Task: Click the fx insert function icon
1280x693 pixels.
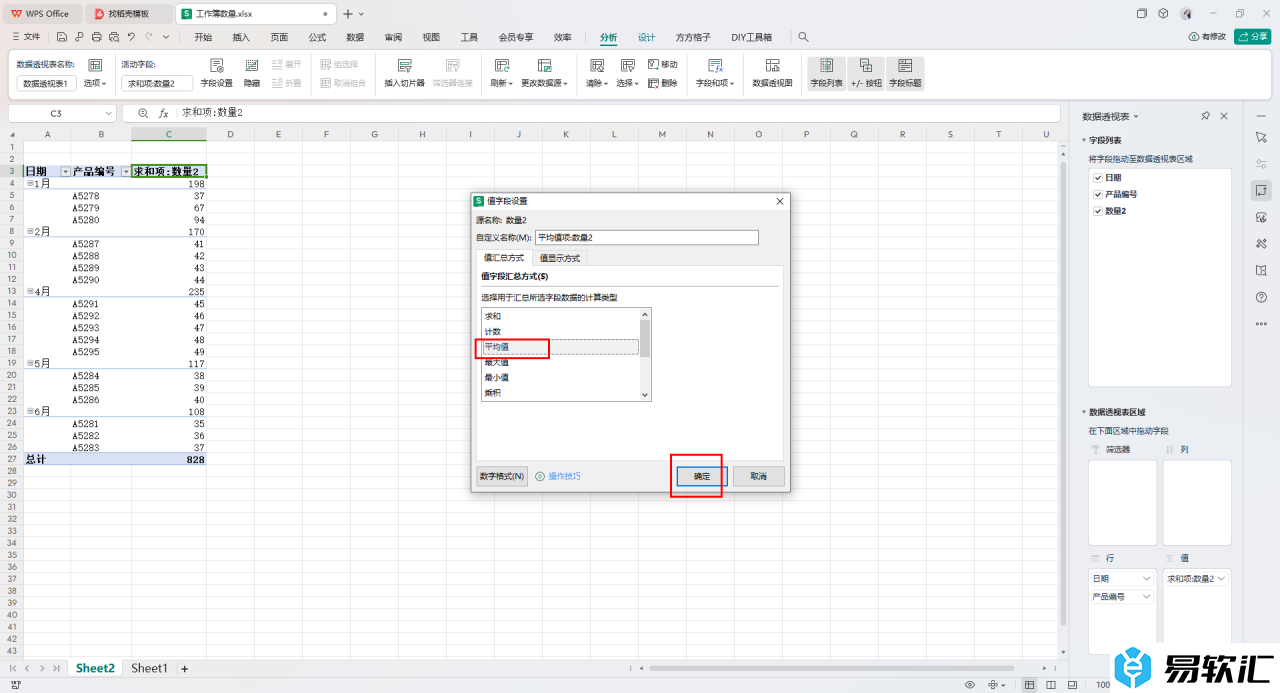Action: (x=164, y=113)
